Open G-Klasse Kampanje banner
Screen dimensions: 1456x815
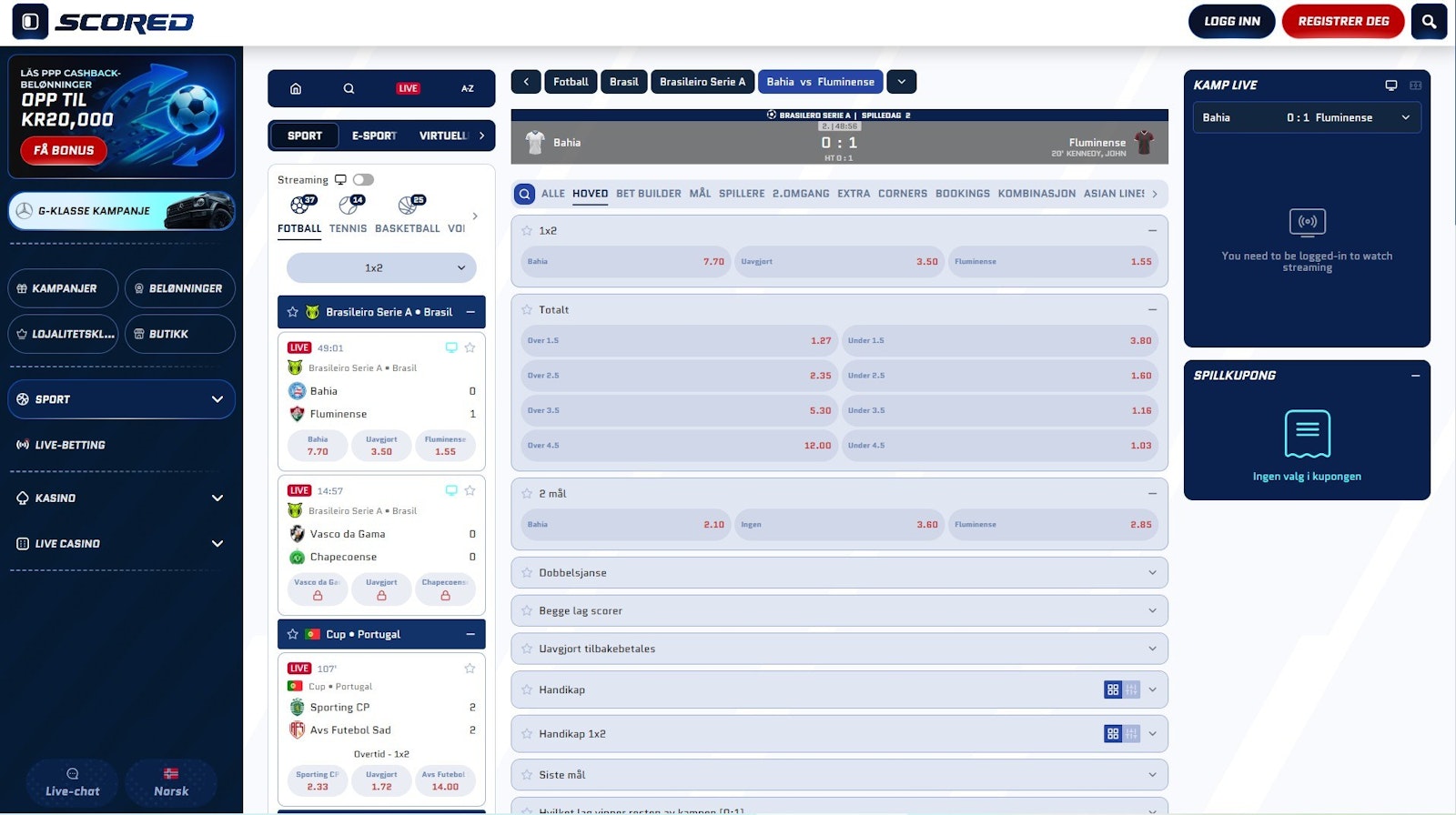coord(122,211)
